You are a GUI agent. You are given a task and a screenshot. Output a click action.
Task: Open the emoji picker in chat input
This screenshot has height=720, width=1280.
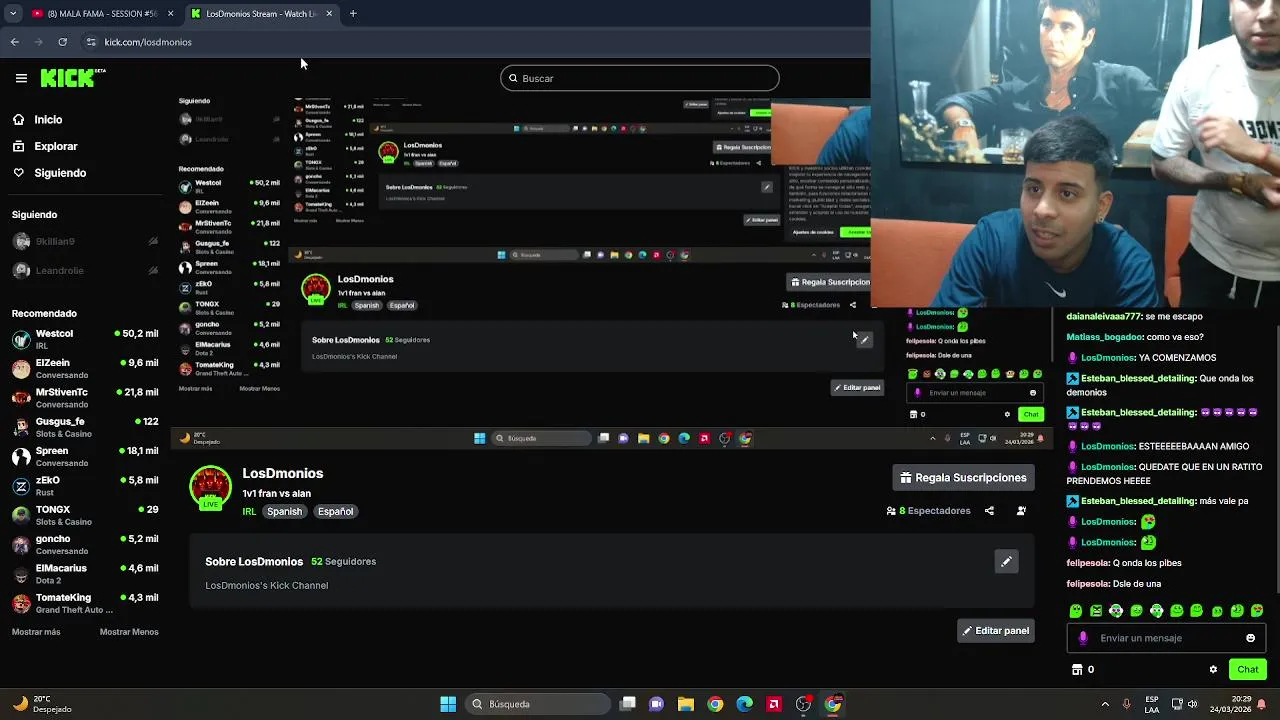tap(1250, 638)
